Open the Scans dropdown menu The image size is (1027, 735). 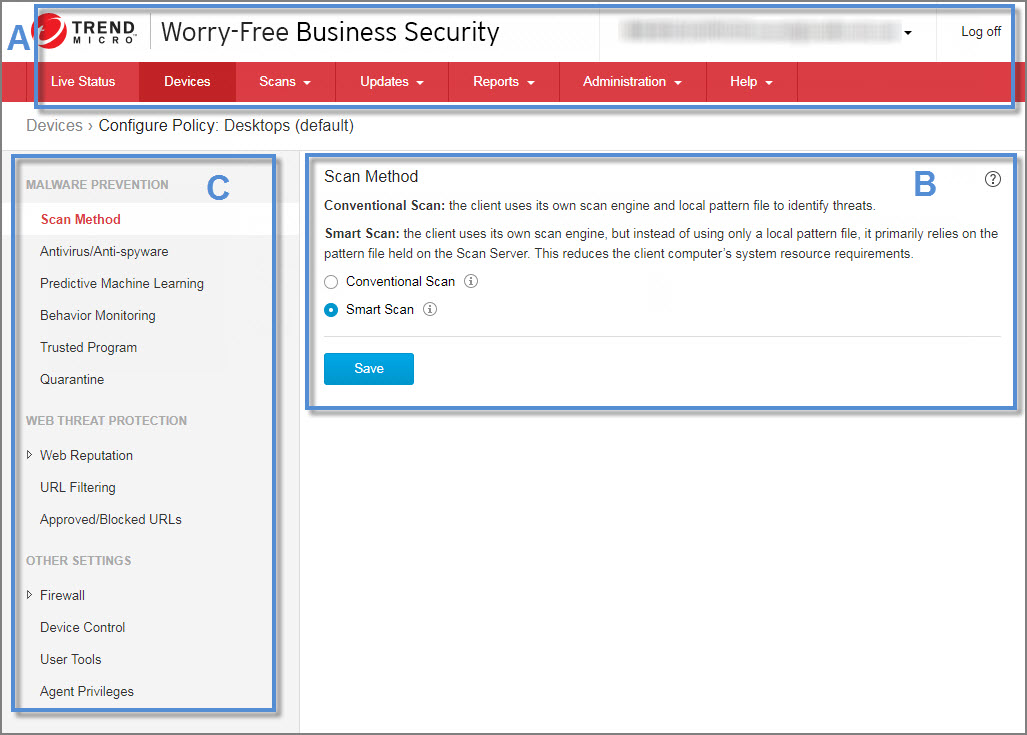(284, 82)
